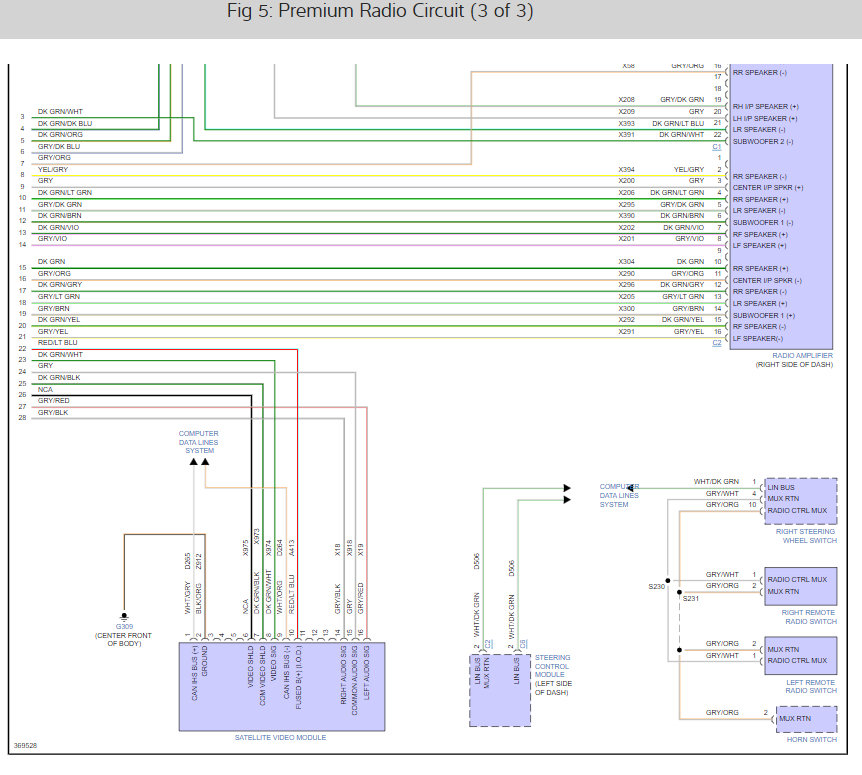Click circuit code X206
The height and width of the screenshot is (775, 862).
pyautogui.click(x=626, y=192)
